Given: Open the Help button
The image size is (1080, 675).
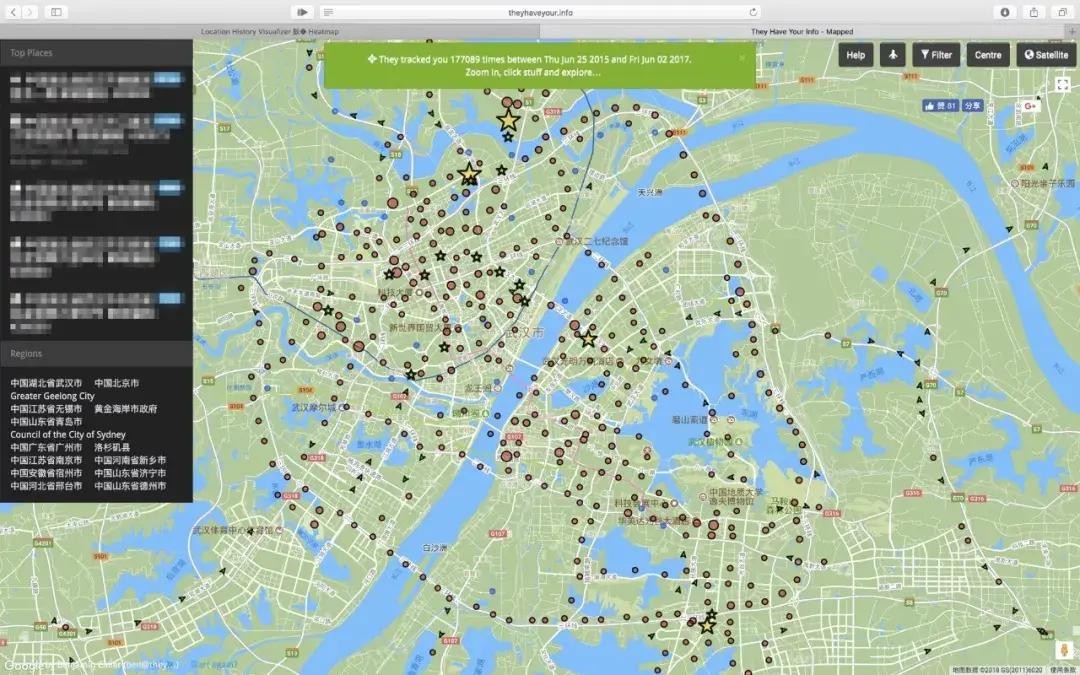Looking at the screenshot, I should (x=855, y=55).
